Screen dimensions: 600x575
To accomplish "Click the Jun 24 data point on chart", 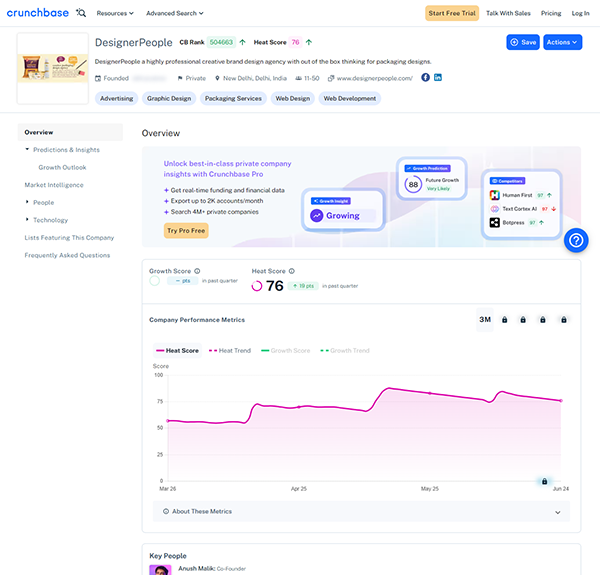I will pyautogui.click(x=561, y=401).
